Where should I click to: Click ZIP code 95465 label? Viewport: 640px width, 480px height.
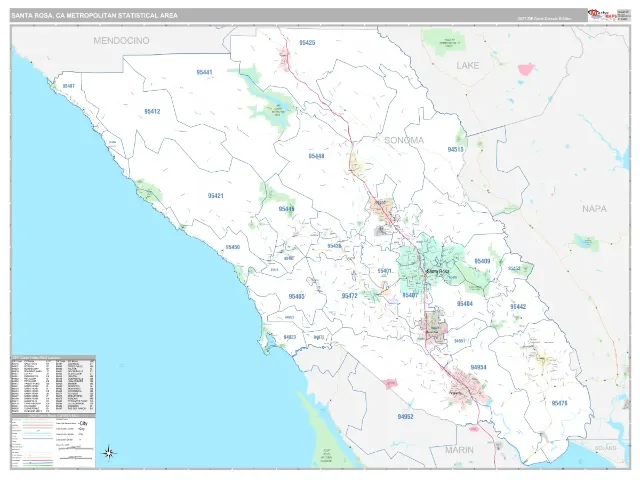pos(296,296)
